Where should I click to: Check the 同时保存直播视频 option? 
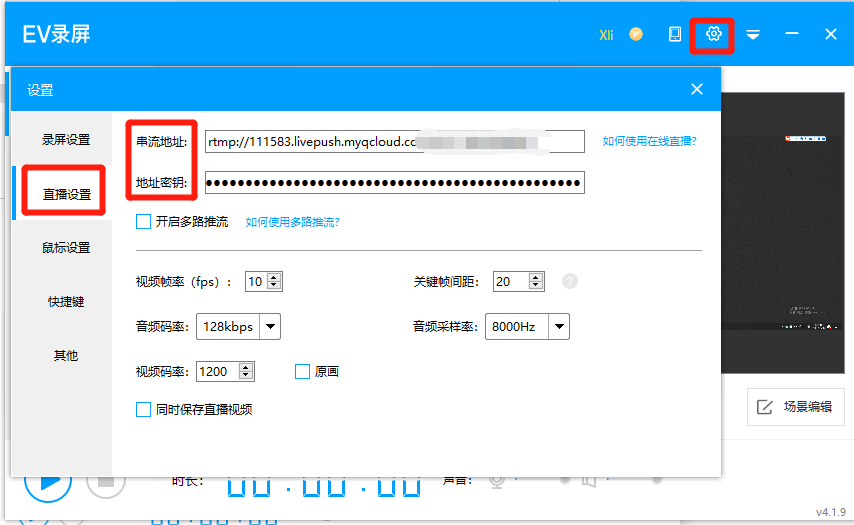143,409
